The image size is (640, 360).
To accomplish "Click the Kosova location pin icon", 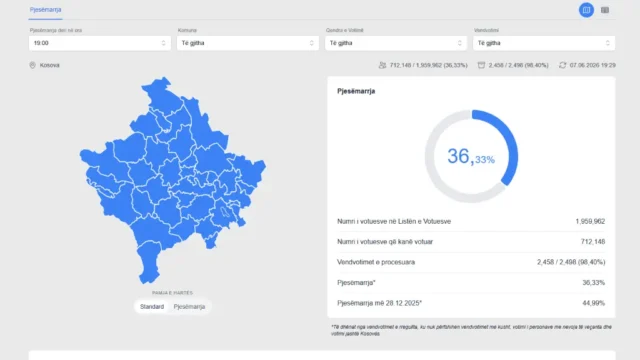I will [x=33, y=65].
